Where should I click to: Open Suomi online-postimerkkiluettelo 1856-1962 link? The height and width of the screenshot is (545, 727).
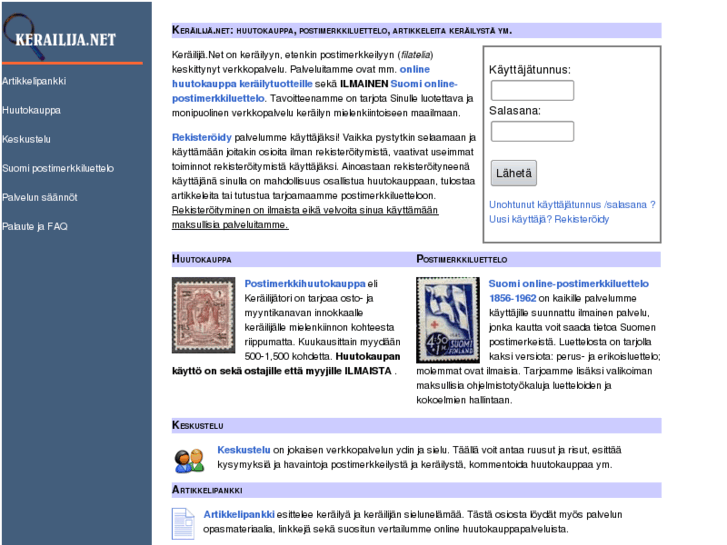tap(569, 291)
